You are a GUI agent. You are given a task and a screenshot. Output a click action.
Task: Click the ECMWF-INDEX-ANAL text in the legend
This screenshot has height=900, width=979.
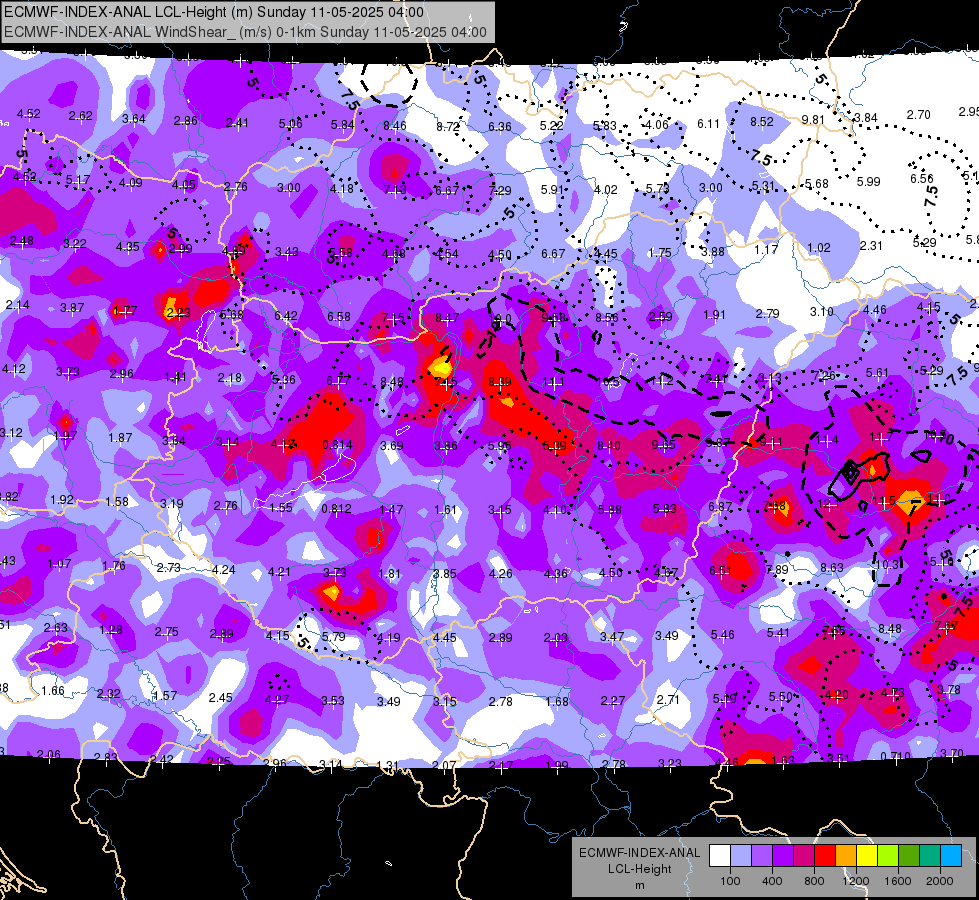(639, 853)
